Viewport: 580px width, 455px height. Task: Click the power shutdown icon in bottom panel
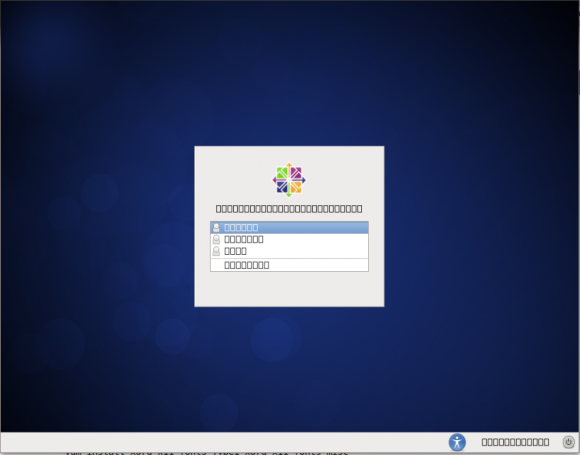(x=569, y=442)
